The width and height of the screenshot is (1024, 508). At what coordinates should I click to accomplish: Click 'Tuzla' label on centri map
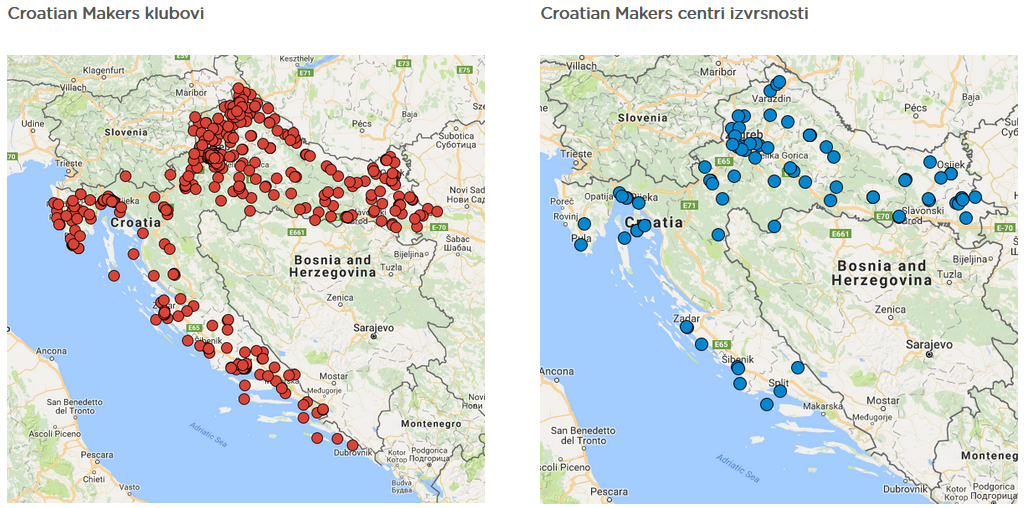(950, 273)
